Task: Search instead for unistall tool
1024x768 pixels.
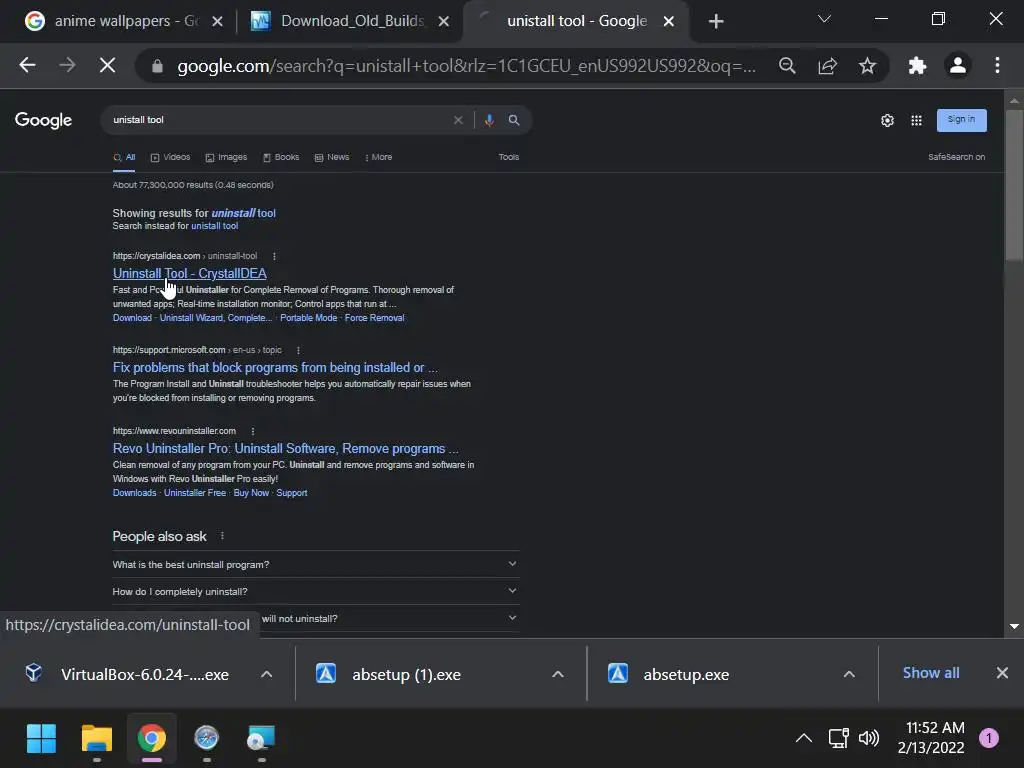Action: pyautogui.click(x=215, y=226)
